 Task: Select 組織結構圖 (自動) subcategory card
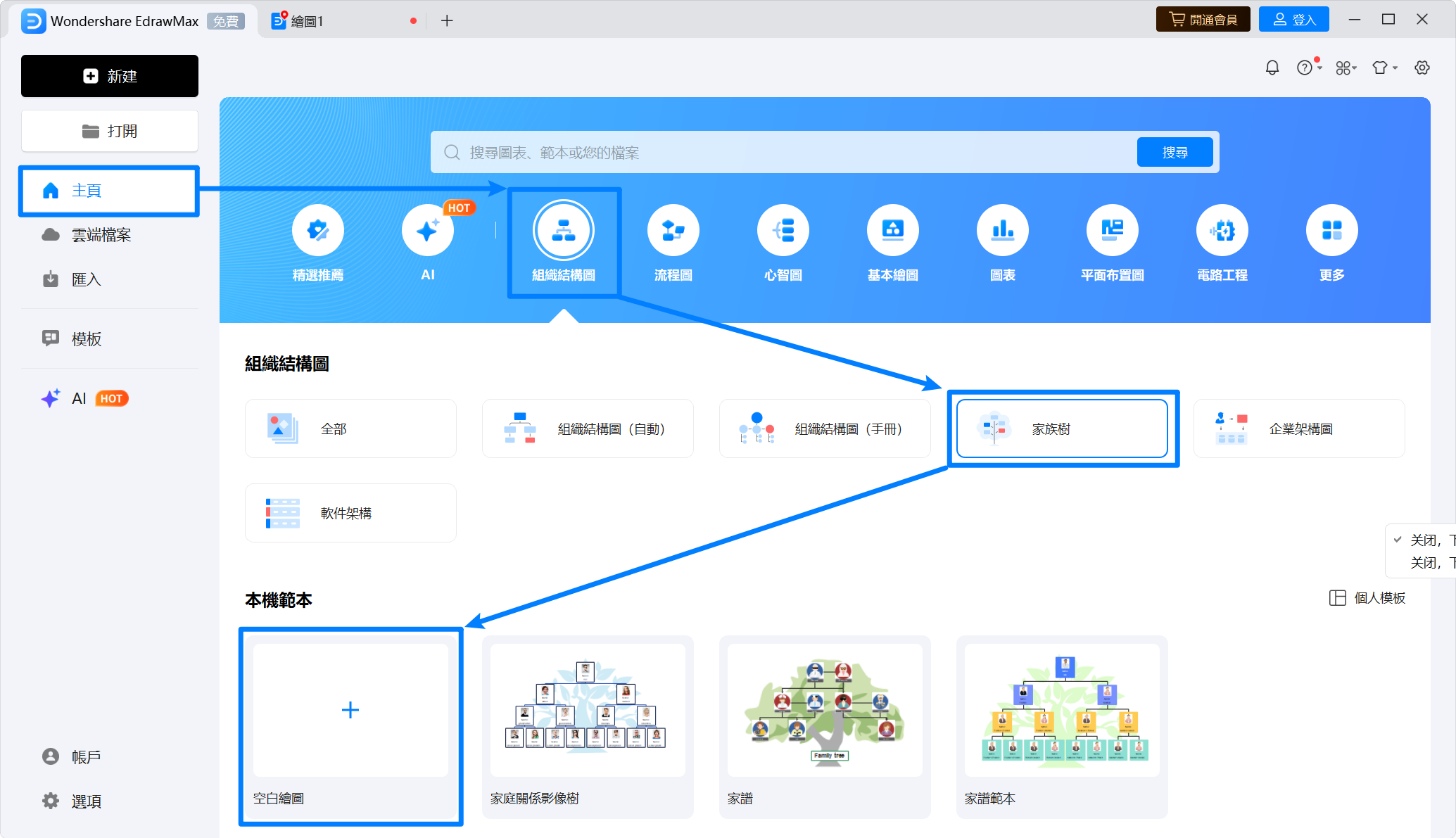point(588,428)
